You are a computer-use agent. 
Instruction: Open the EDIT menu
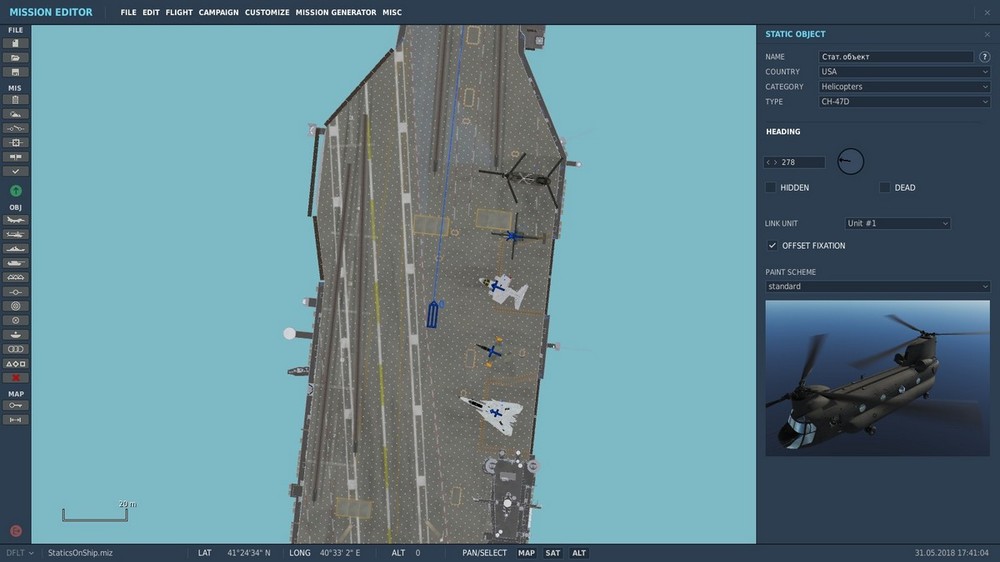(151, 12)
